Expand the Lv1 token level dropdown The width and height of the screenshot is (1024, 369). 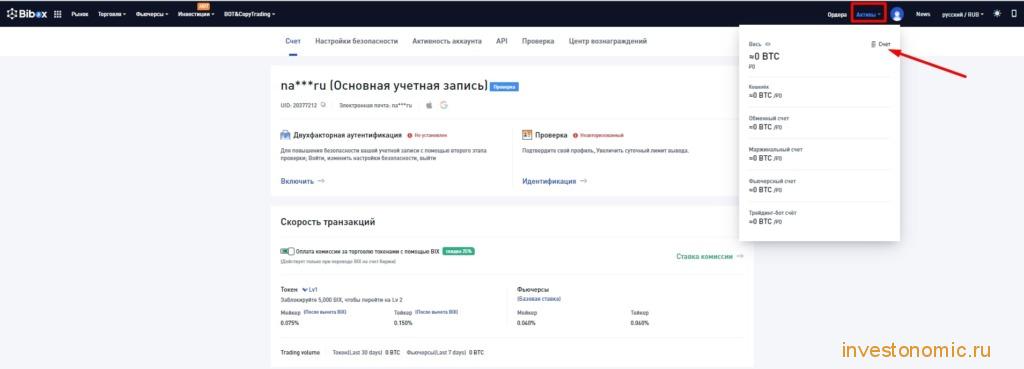pos(310,289)
